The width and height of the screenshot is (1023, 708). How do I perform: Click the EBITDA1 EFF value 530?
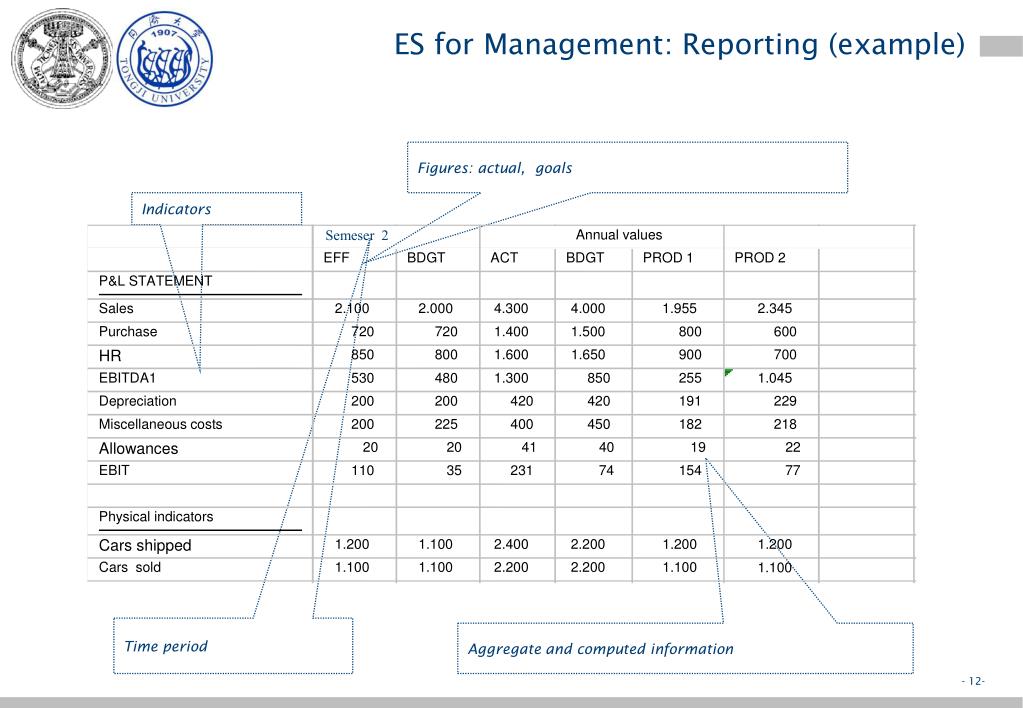[x=363, y=378]
